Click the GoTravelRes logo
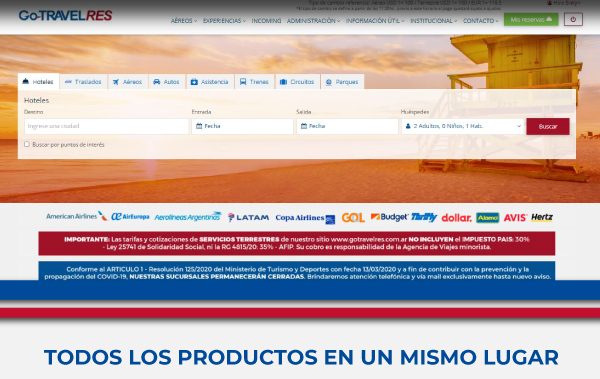Screen dimensions: 600x379 click(x=65, y=15)
